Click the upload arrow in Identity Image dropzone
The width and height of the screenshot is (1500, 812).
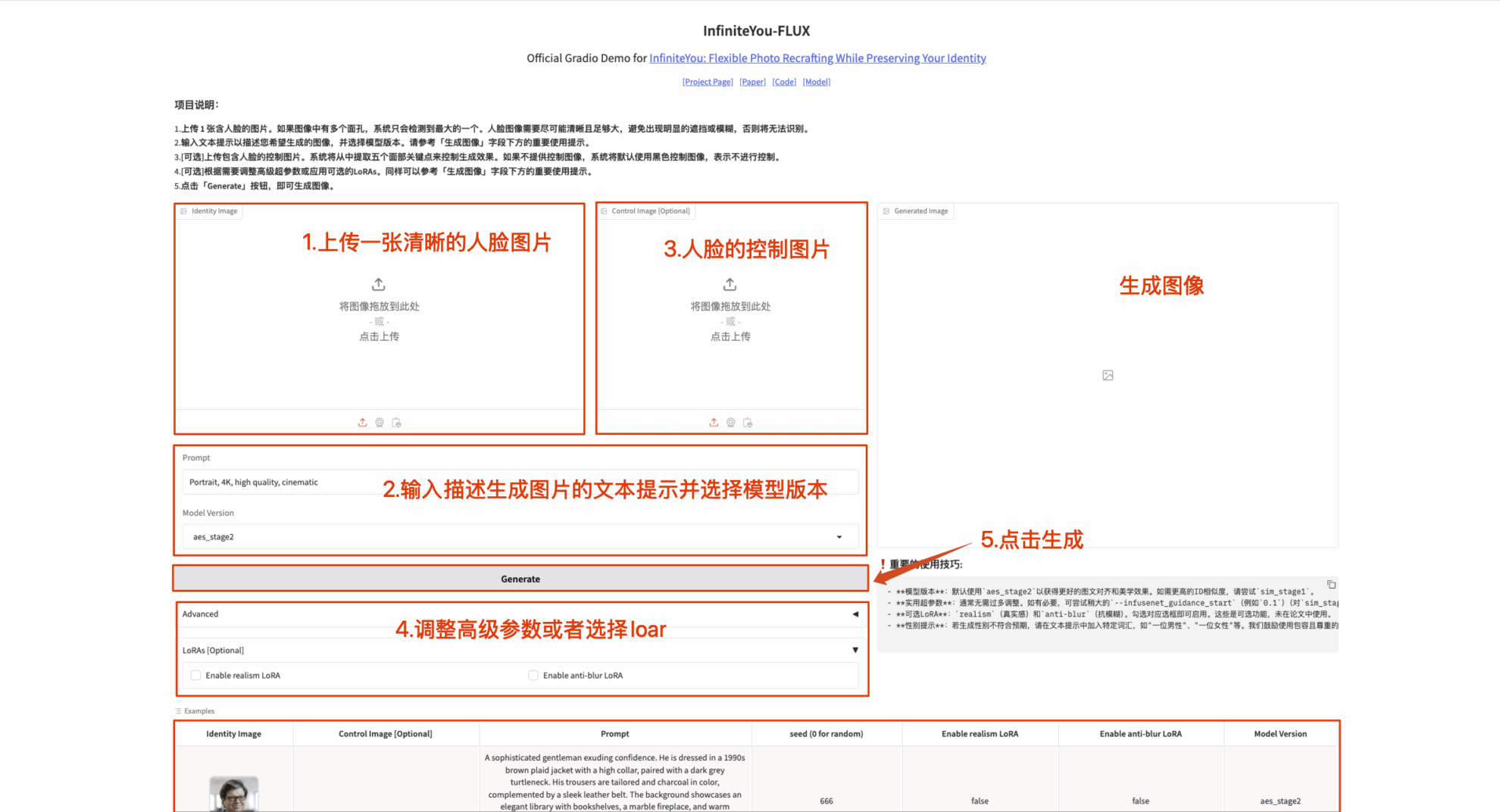click(379, 285)
